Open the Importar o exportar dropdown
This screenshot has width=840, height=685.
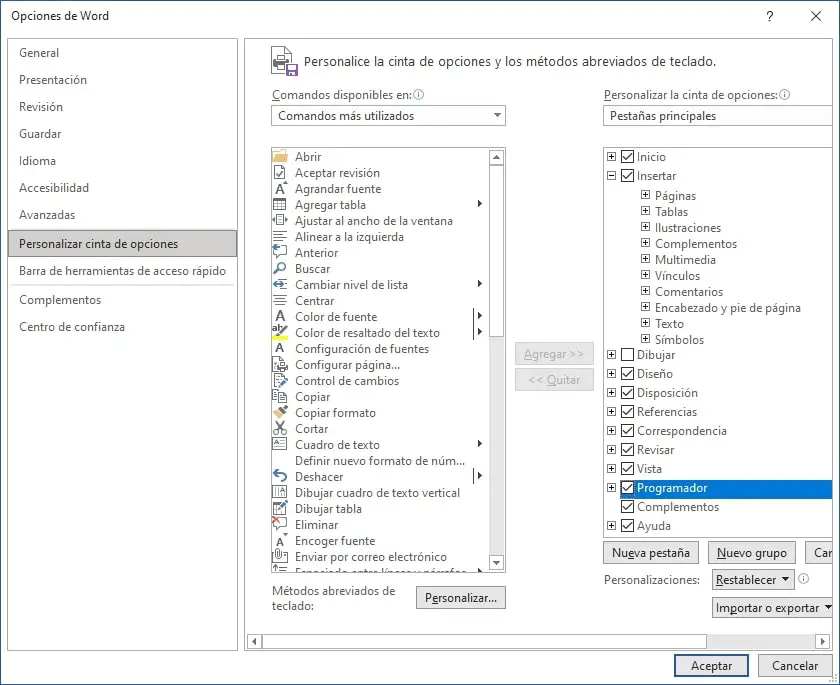click(x=772, y=608)
